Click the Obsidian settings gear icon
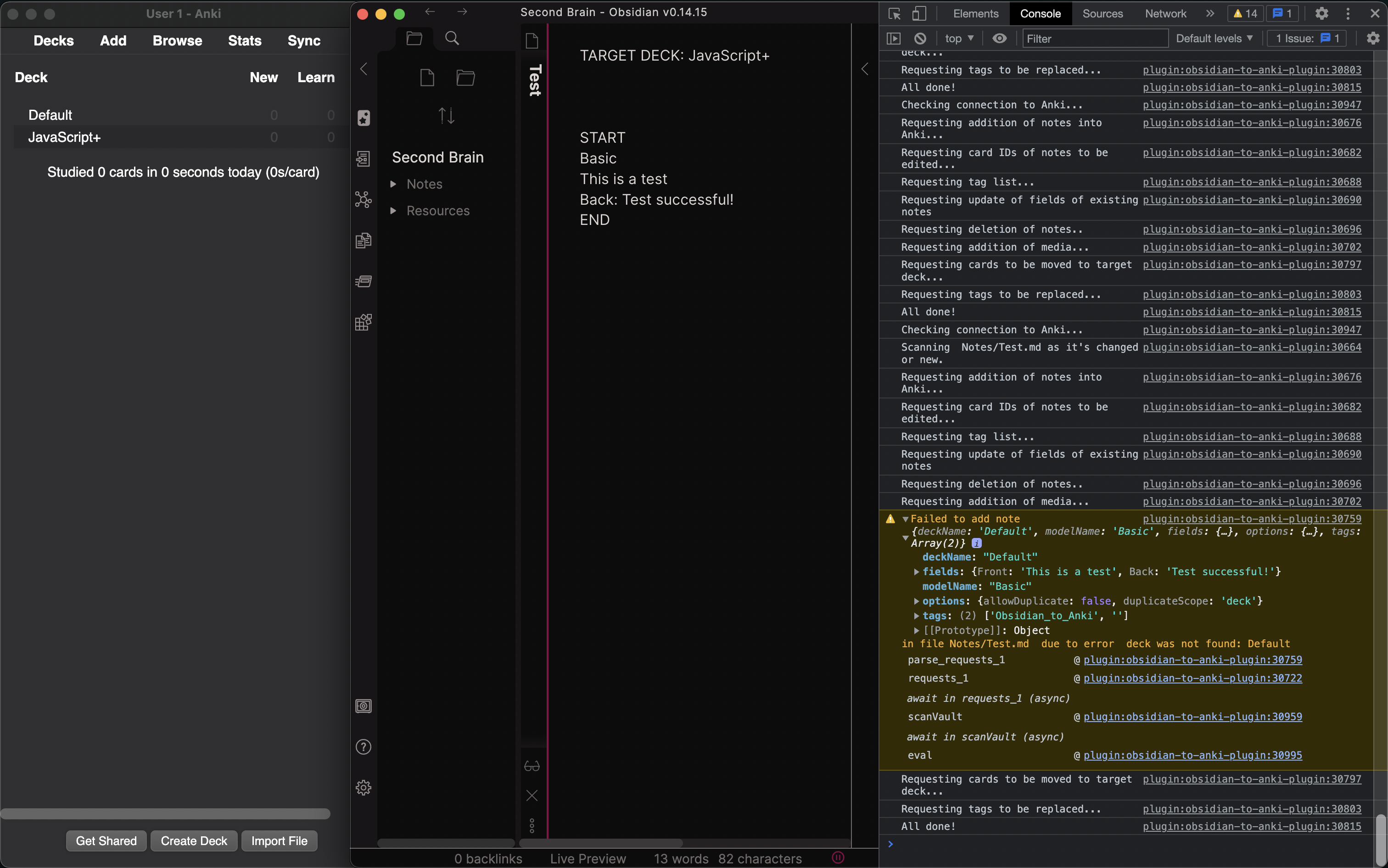 coord(364,788)
